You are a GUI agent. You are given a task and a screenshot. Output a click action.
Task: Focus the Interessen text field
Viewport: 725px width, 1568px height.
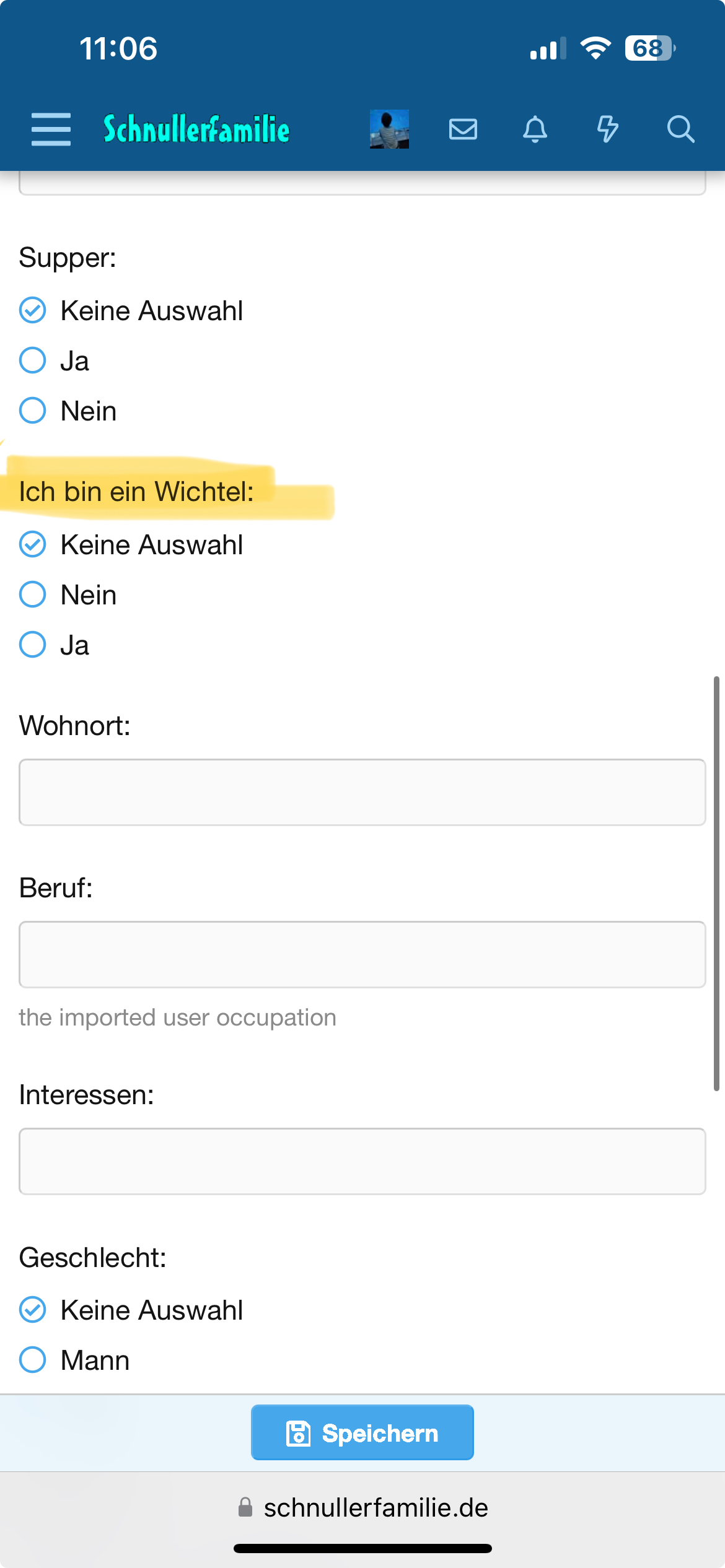point(362,1161)
